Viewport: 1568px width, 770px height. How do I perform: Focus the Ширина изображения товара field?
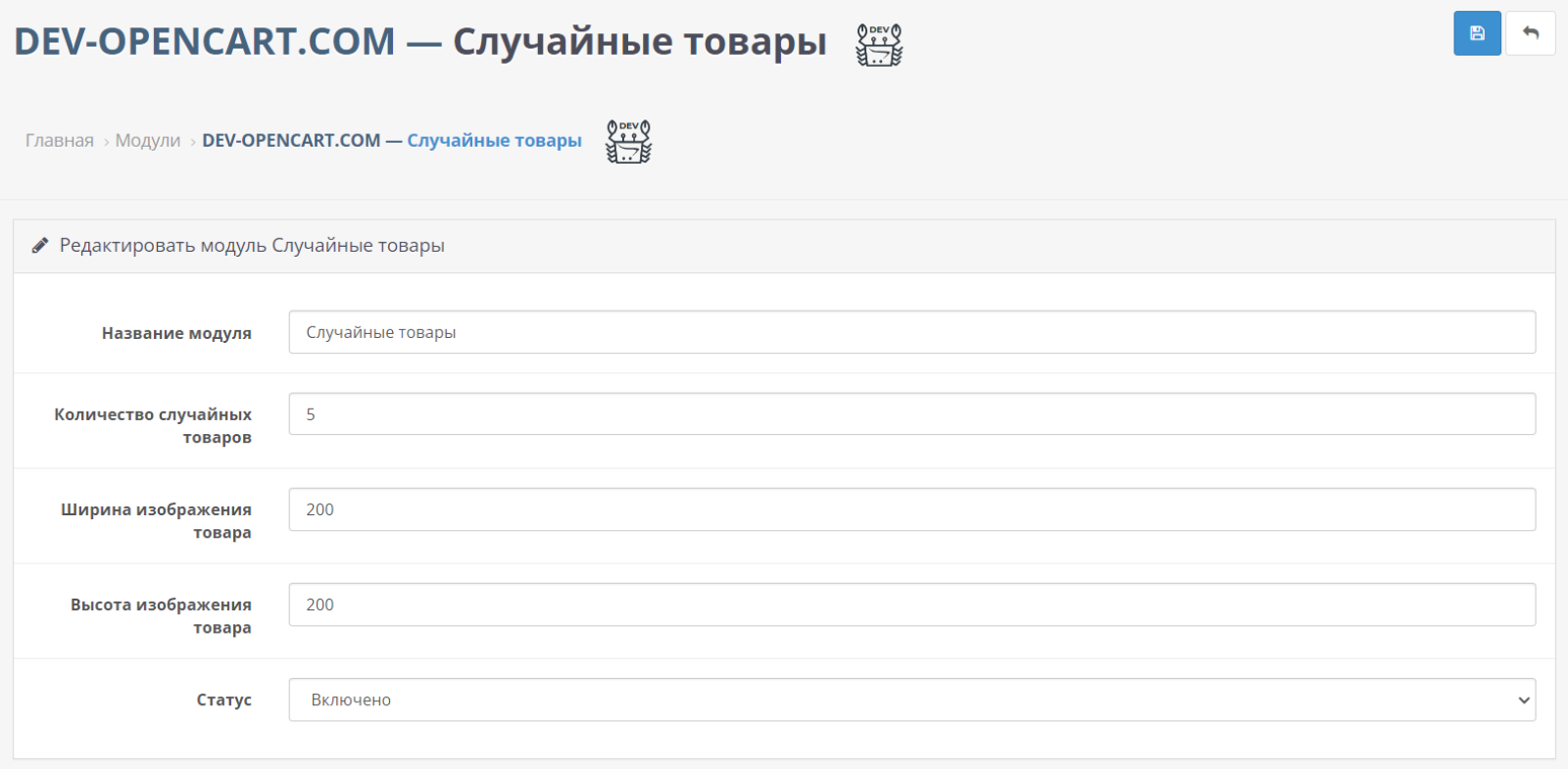coord(911,509)
